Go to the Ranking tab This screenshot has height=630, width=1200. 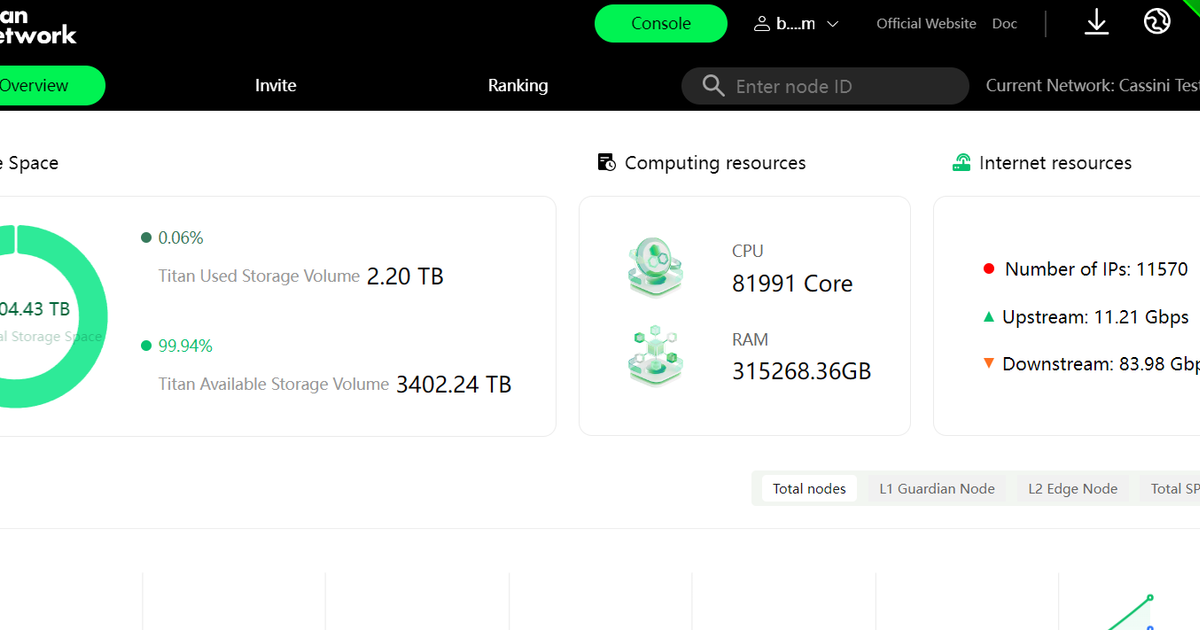click(x=518, y=86)
